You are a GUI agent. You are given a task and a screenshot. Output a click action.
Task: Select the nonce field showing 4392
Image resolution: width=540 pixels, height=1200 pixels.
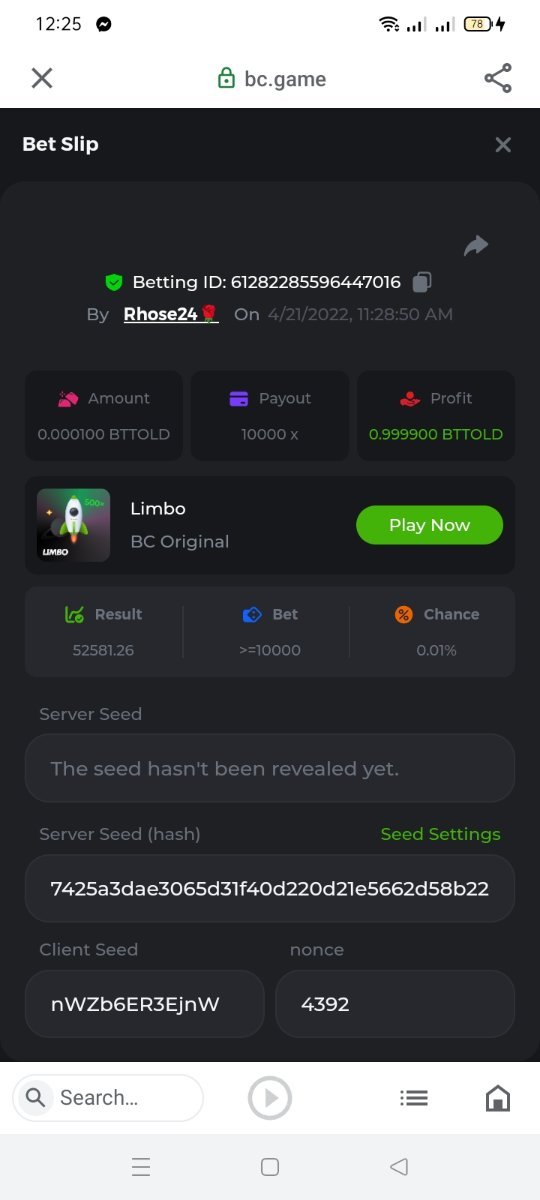(x=395, y=1004)
